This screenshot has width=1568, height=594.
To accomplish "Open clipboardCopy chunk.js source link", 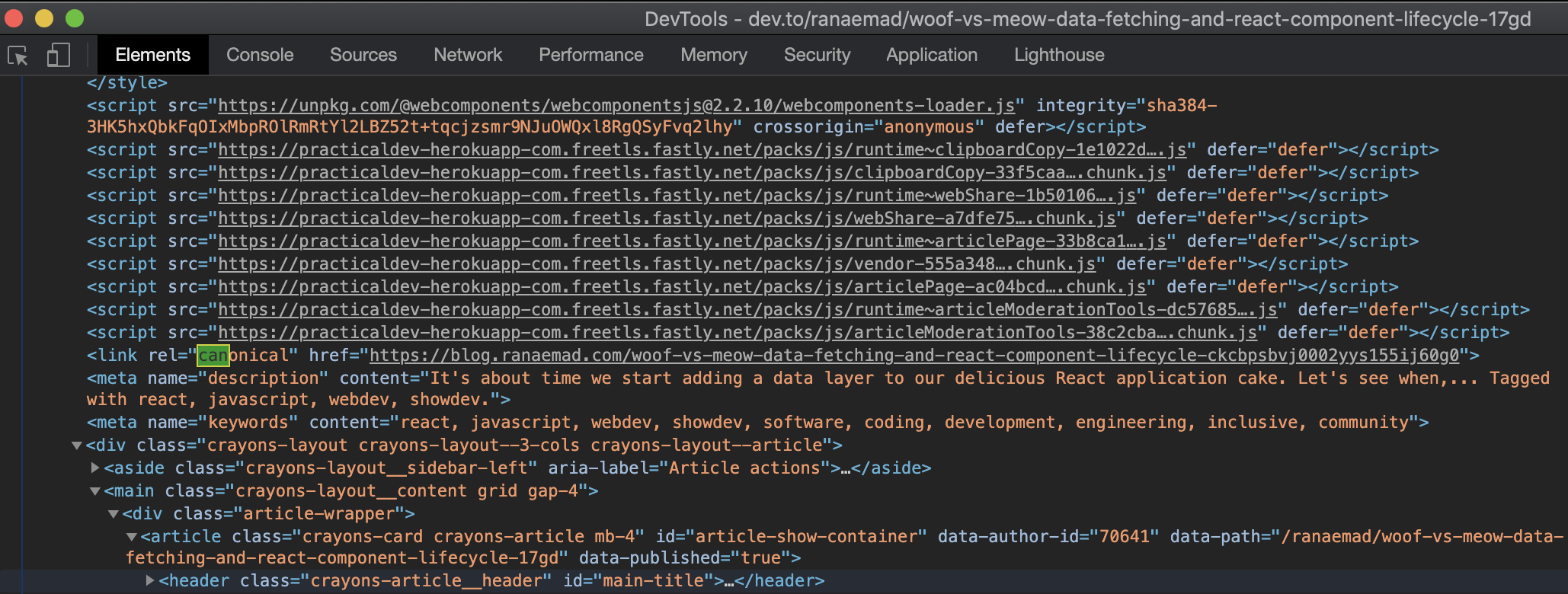I will (692, 172).
